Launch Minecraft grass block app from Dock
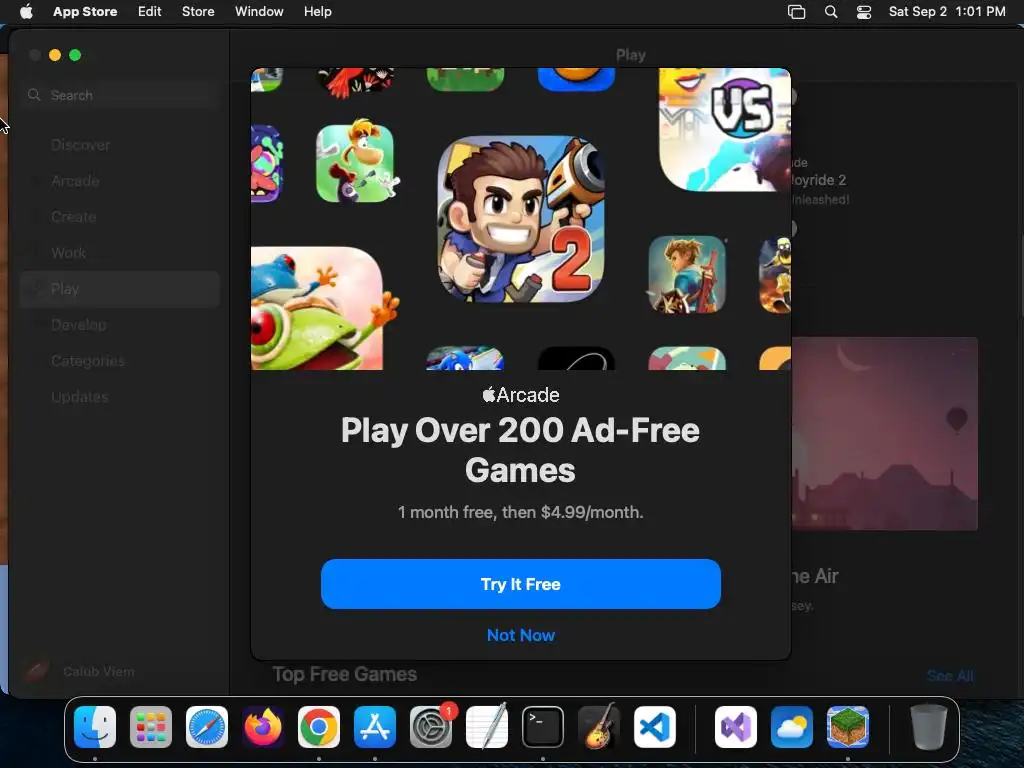 [x=848, y=727]
